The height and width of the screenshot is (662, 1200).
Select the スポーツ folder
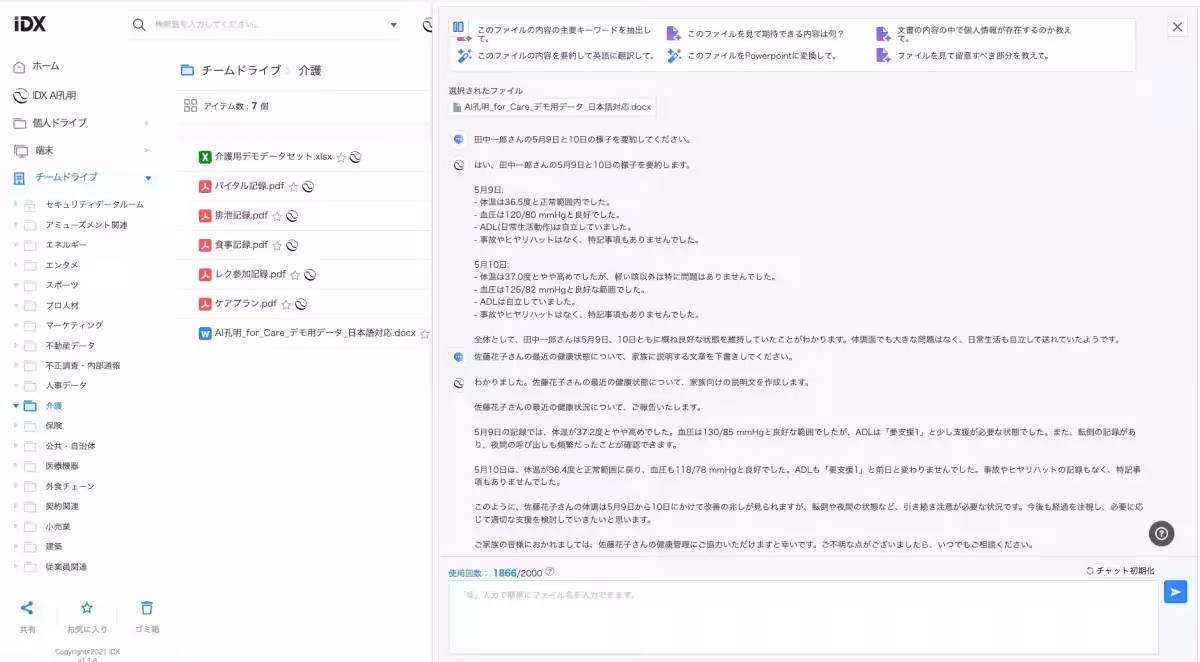click(x=61, y=285)
